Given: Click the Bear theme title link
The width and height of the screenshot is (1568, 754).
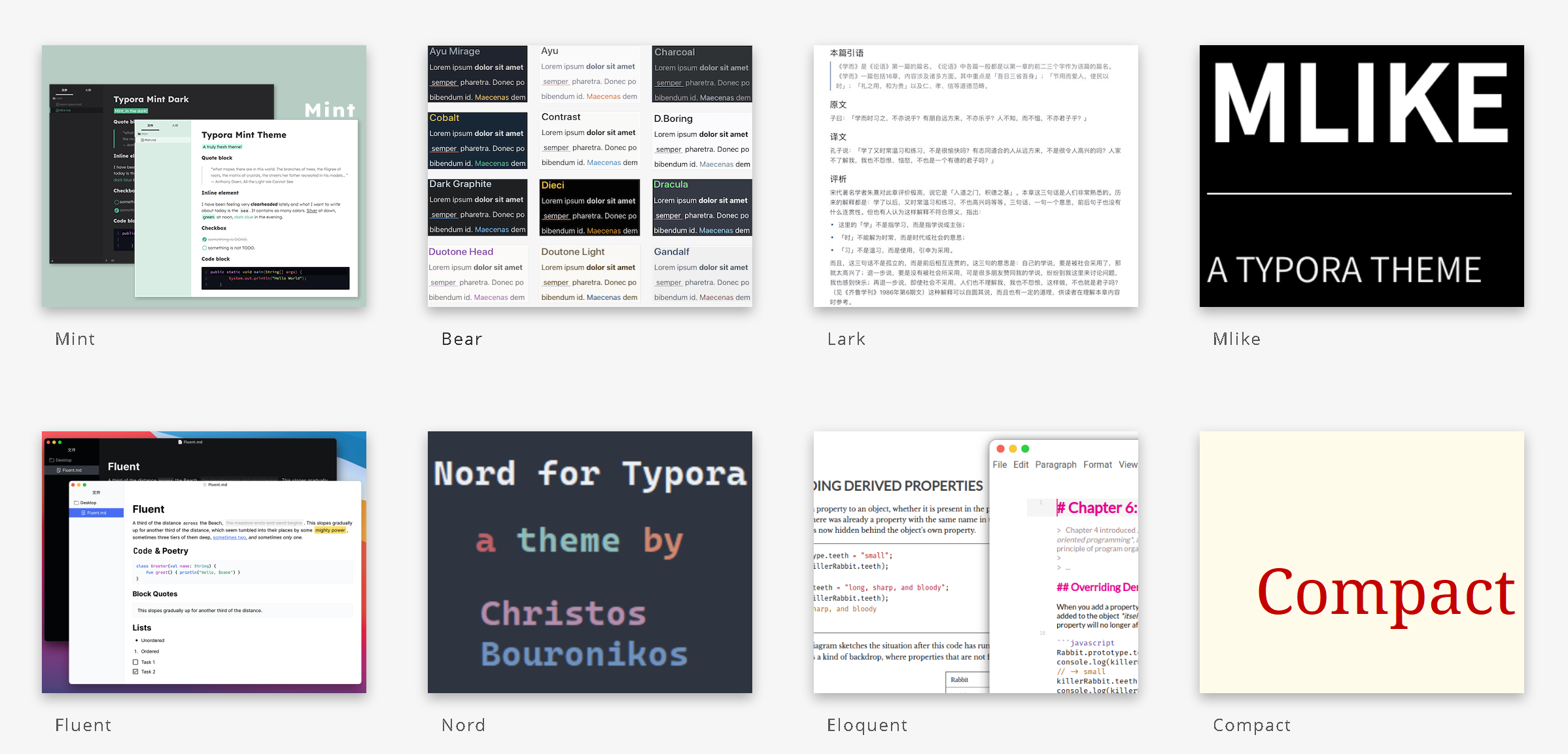Looking at the screenshot, I should pyautogui.click(x=462, y=339).
